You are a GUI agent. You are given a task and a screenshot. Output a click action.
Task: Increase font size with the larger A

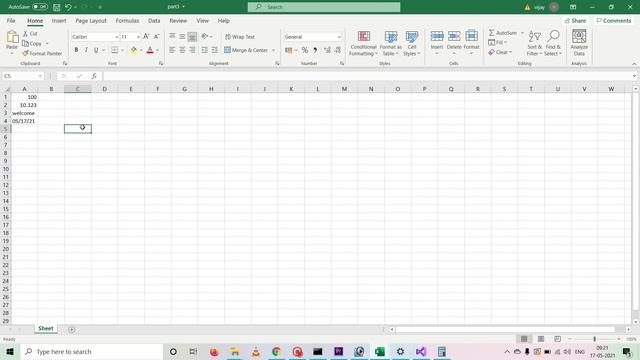[146, 37]
